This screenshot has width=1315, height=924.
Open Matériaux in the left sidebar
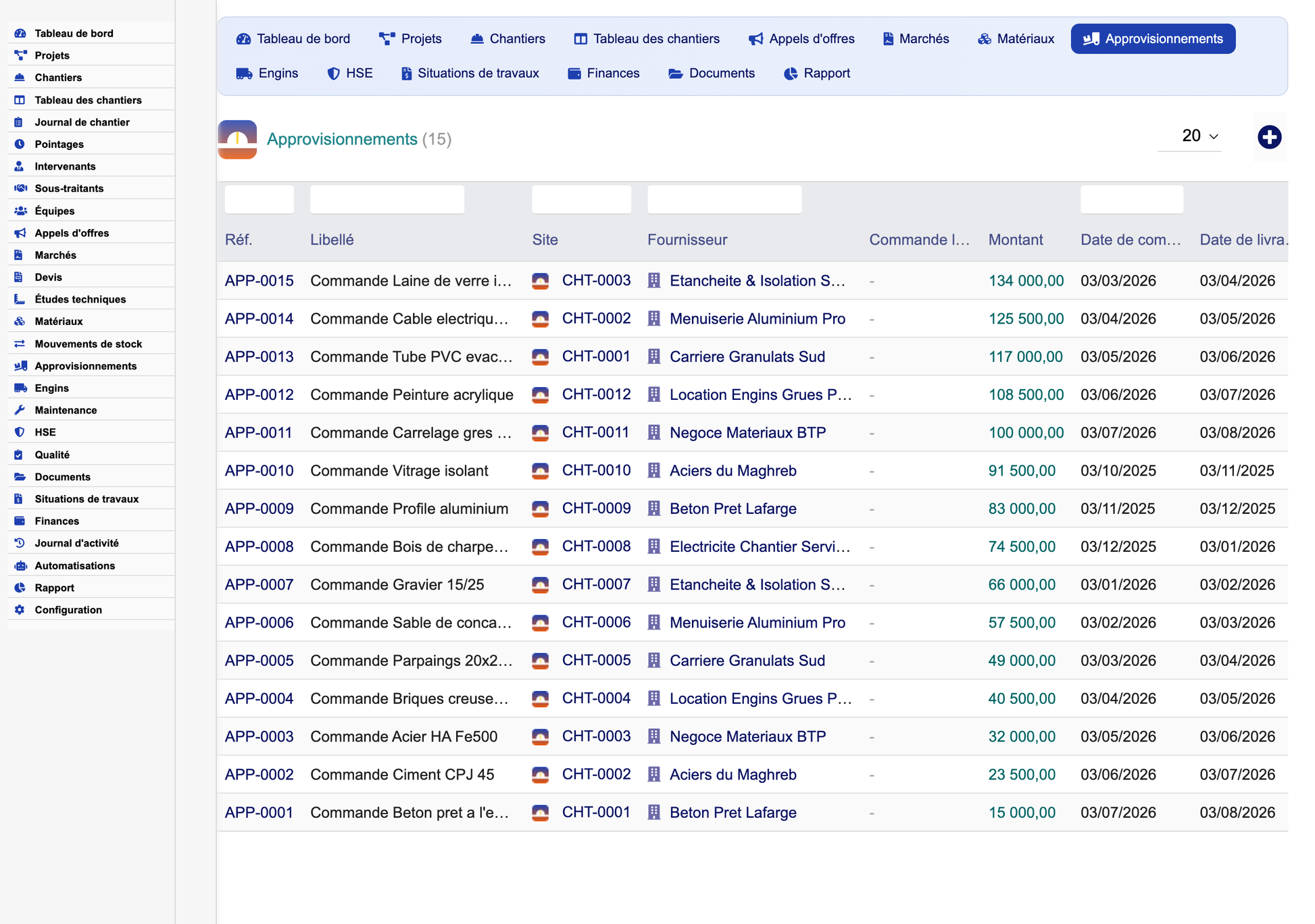(x=91, y=322)
